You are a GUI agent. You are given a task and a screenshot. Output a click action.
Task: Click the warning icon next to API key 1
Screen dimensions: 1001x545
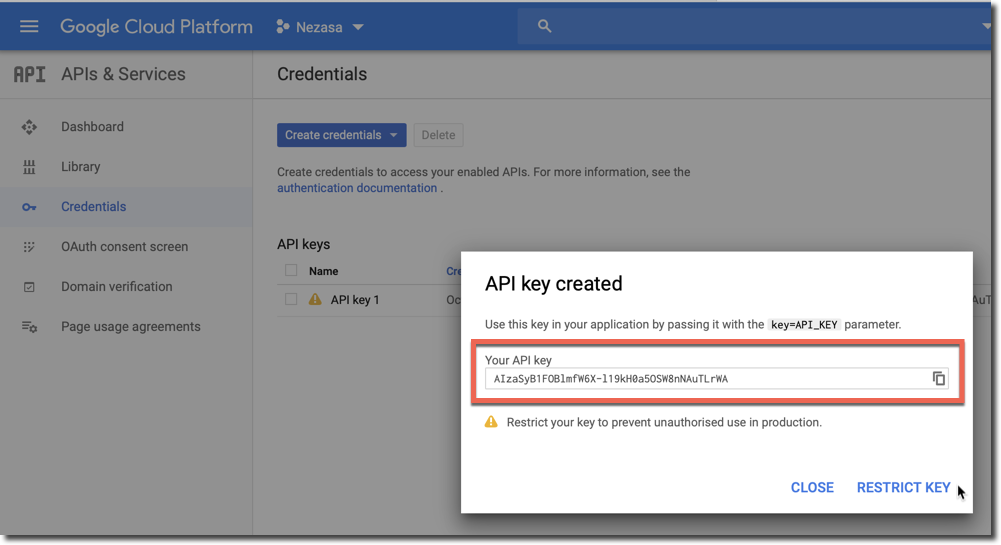[315, 299]
